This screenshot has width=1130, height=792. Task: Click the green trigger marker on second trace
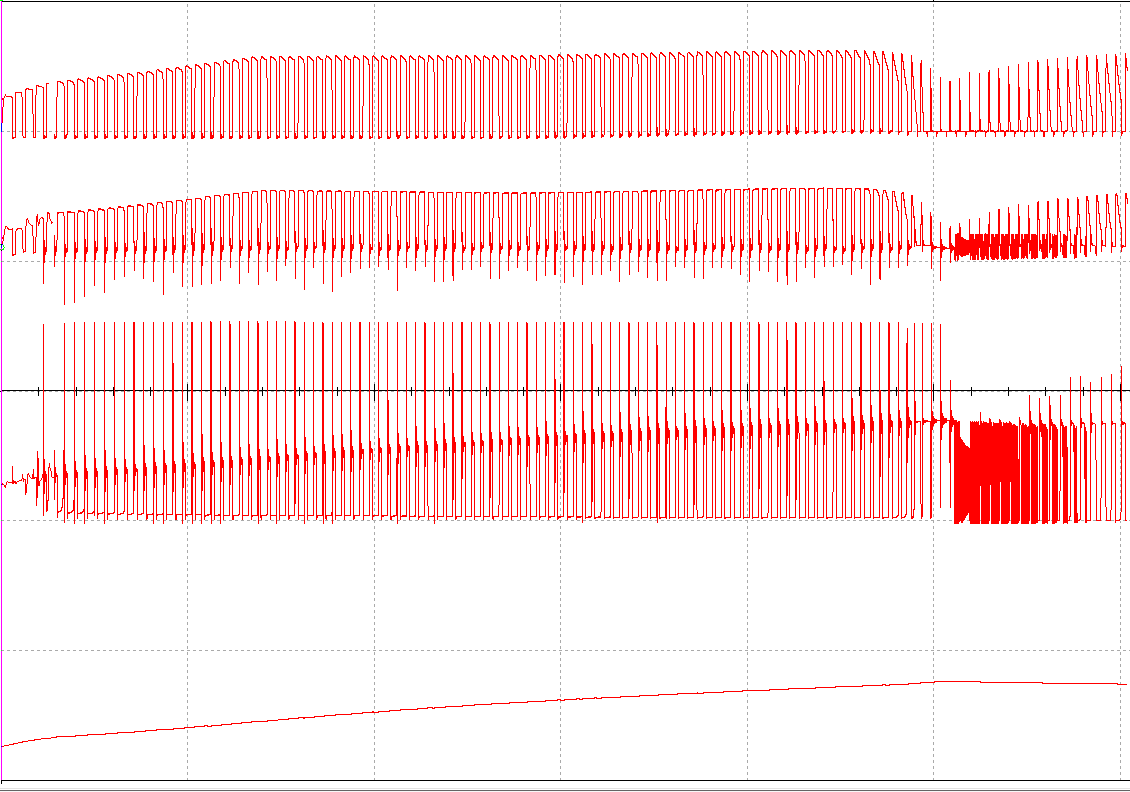pos(2,247)
